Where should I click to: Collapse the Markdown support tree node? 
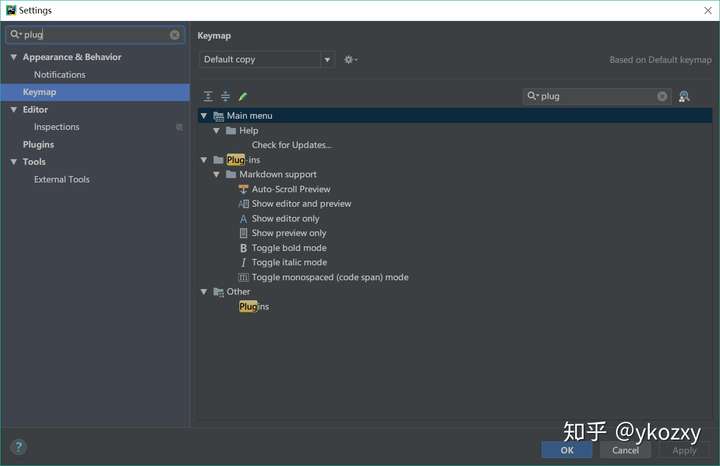pyautogui.click(x=216, y=174)
